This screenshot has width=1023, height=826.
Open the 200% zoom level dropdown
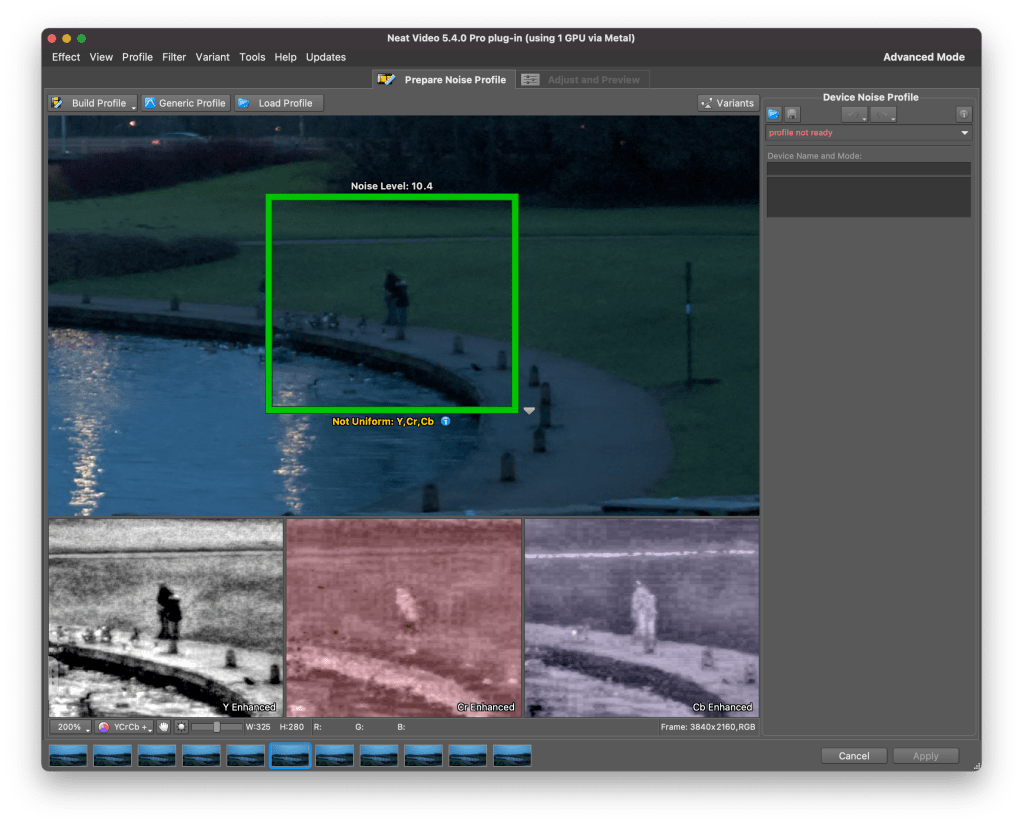[70, 727]
